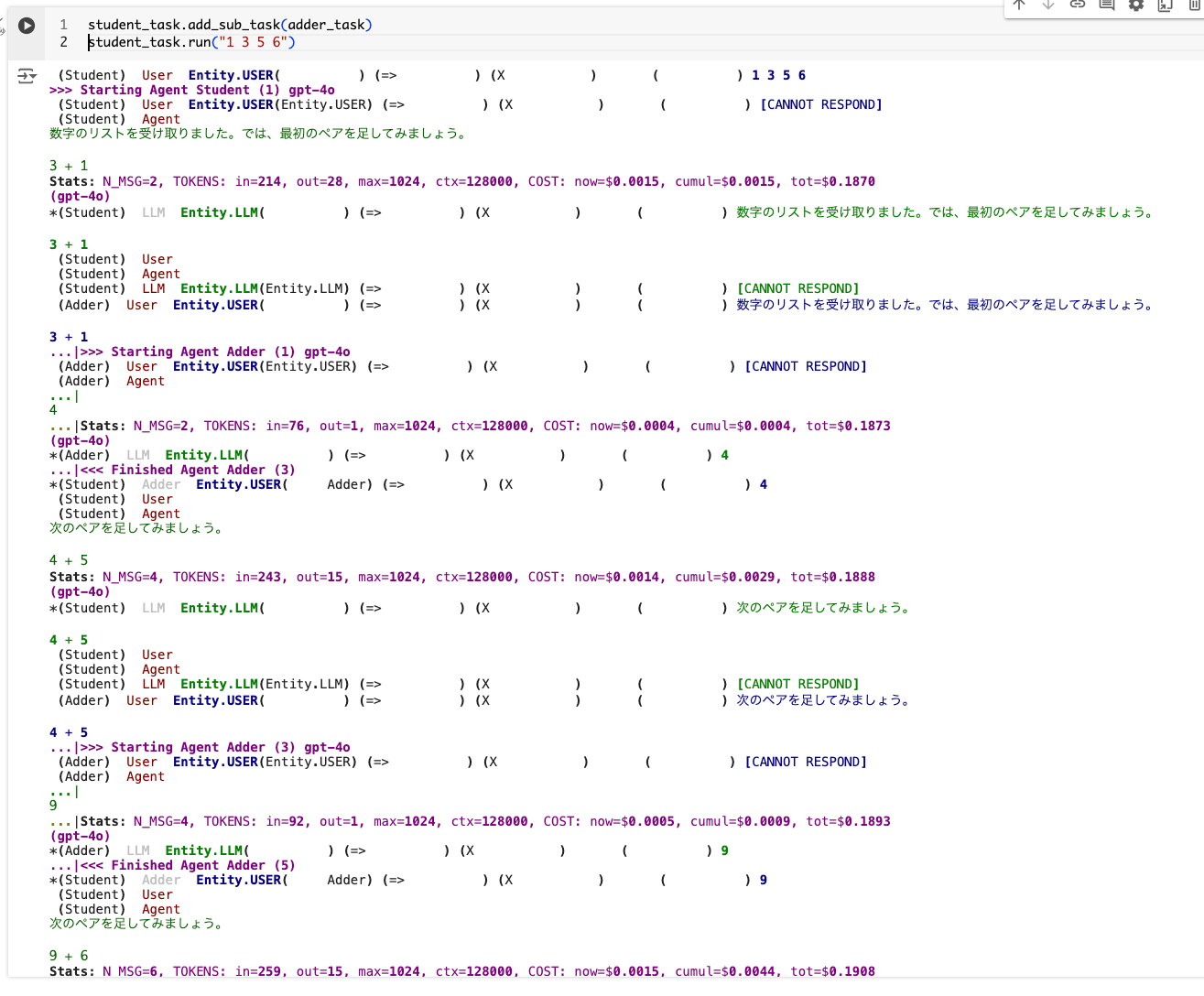Open the cell editor settings gear

(x=1136, y=5)
